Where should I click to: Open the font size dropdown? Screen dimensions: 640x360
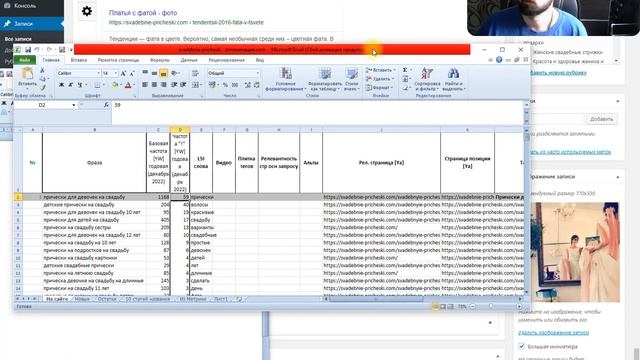[116, 73]
